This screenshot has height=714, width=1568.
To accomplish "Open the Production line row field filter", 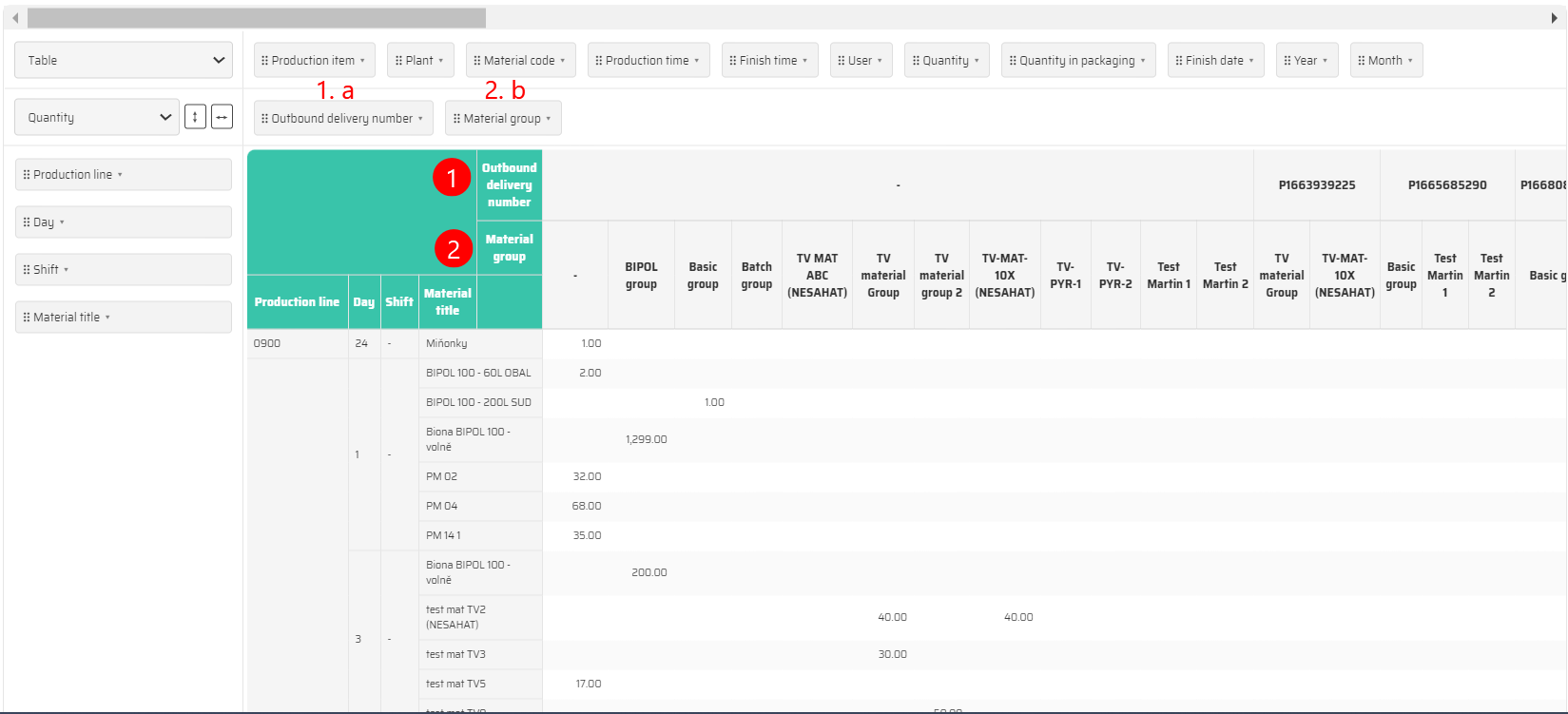I will pos(120,175).
